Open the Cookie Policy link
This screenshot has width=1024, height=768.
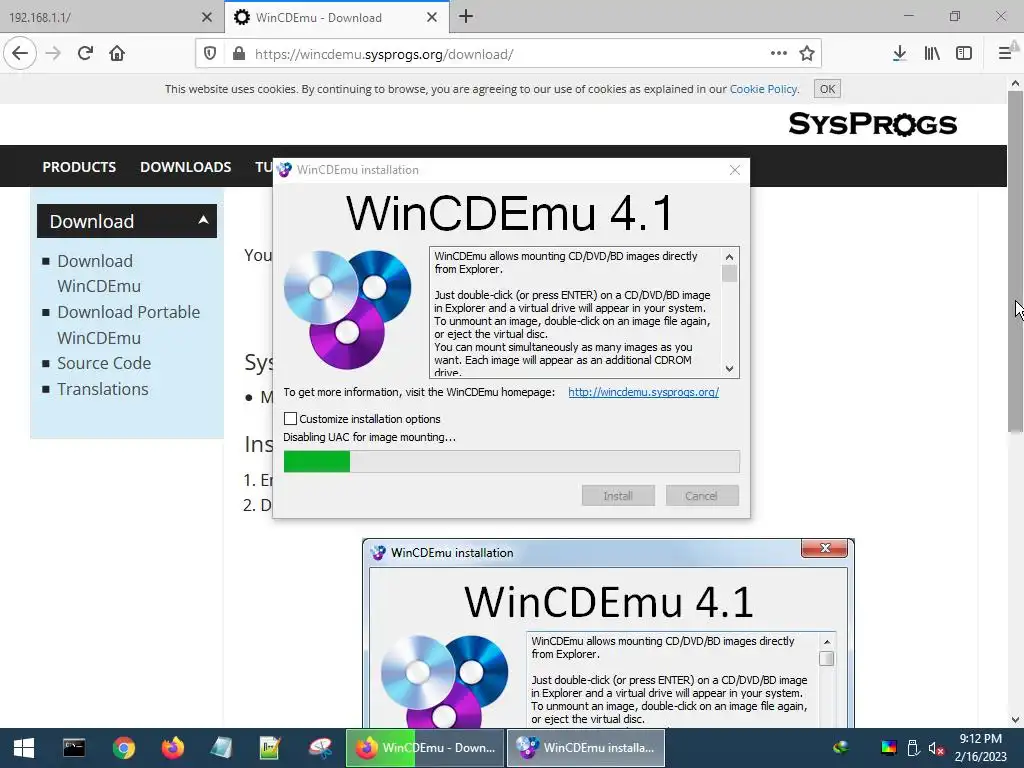(763, 89)
